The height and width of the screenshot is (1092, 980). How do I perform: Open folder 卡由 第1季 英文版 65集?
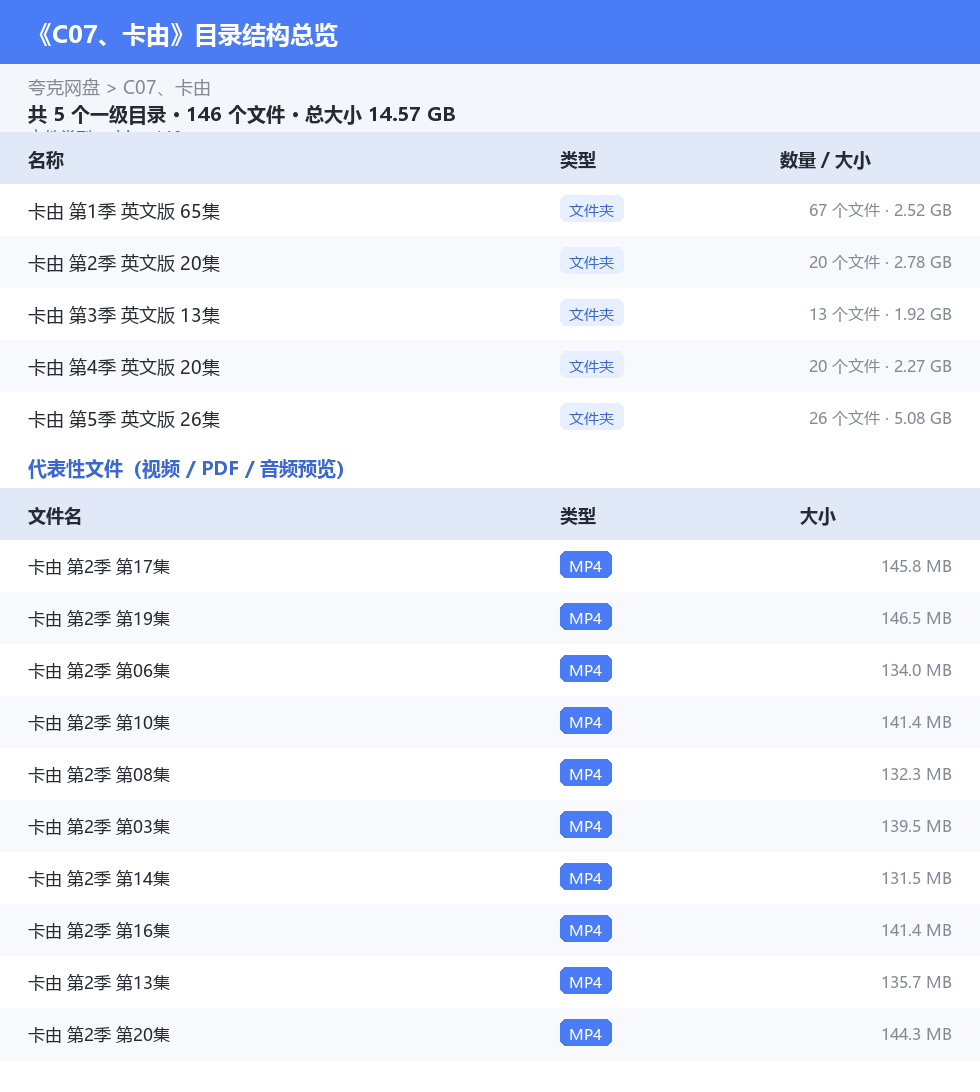click(124, 211)
